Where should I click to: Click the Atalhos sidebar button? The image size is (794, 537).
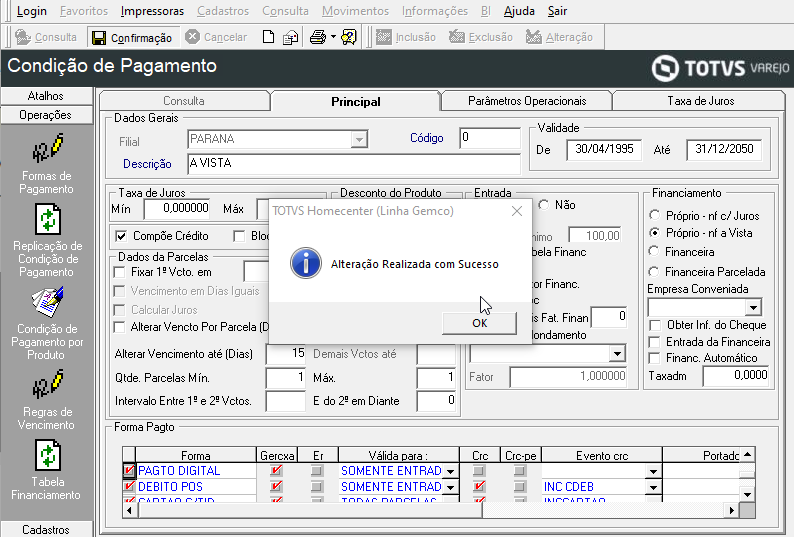click(46, 96)
